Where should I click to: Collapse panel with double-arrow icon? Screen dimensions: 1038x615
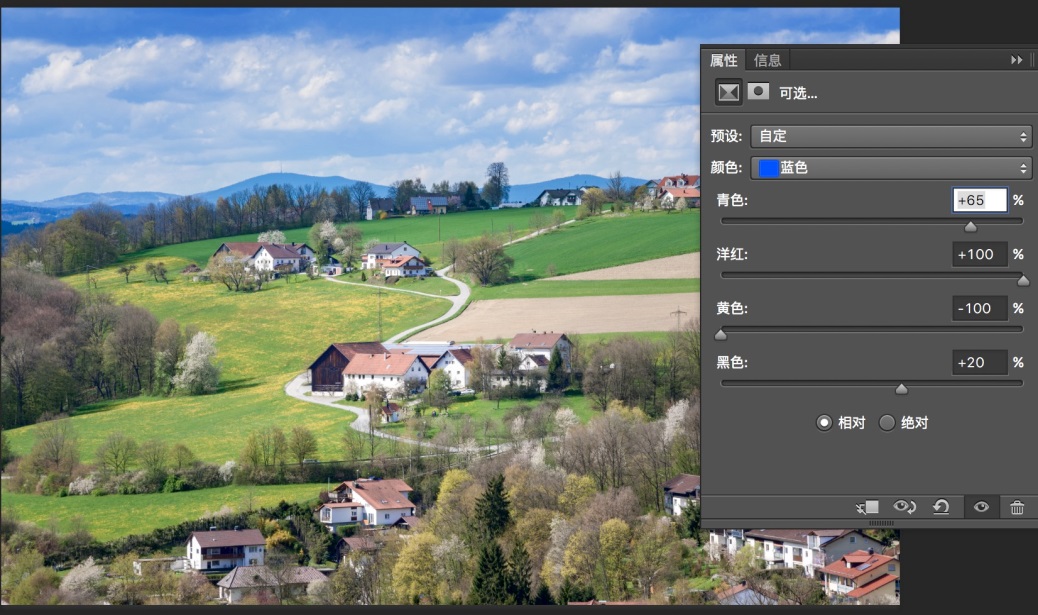click(1017, 60)
